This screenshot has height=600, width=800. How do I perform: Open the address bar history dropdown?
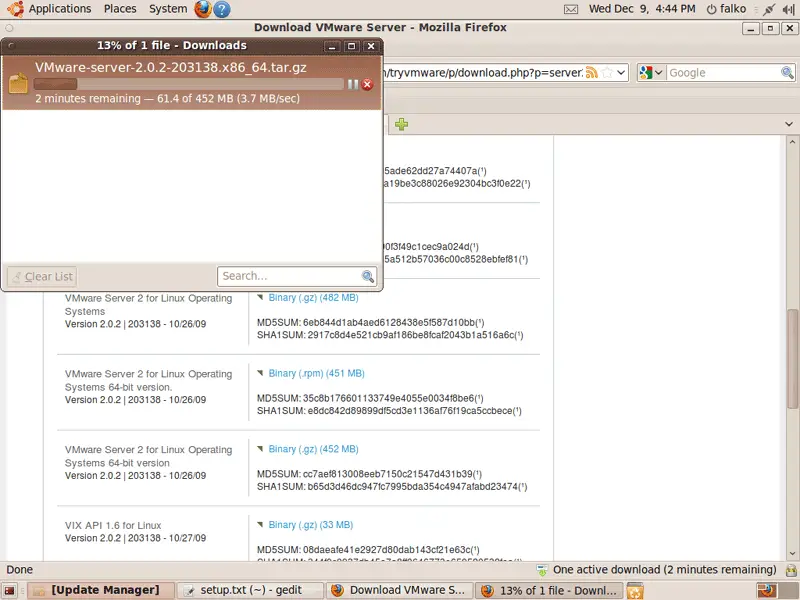click(x=621, y=73)
